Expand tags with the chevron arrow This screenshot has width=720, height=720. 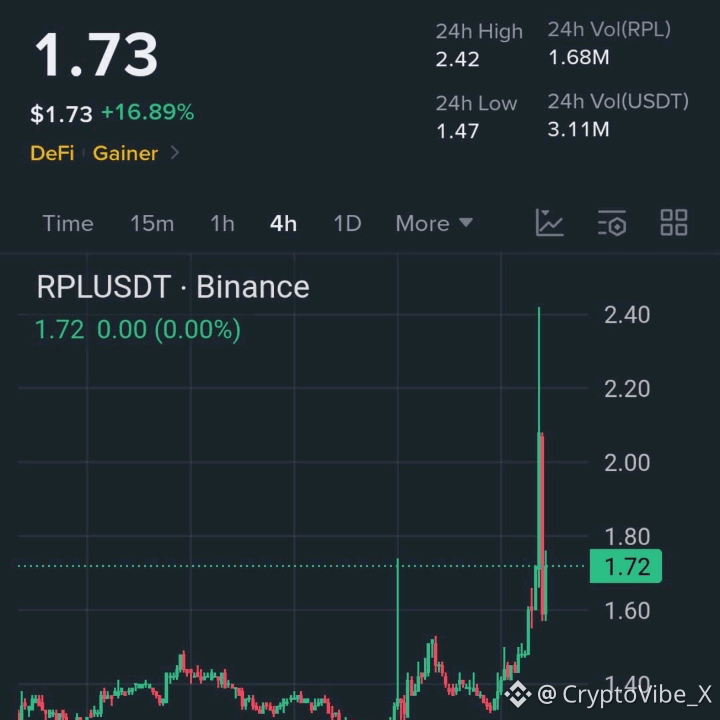[174, 152]
